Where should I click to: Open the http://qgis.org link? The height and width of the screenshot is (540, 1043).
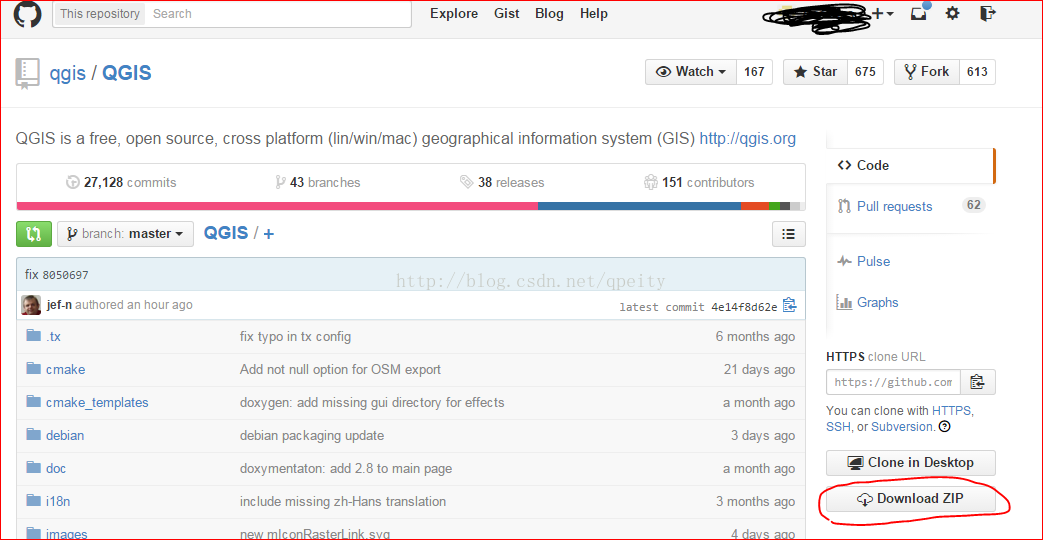coord(748,139)
